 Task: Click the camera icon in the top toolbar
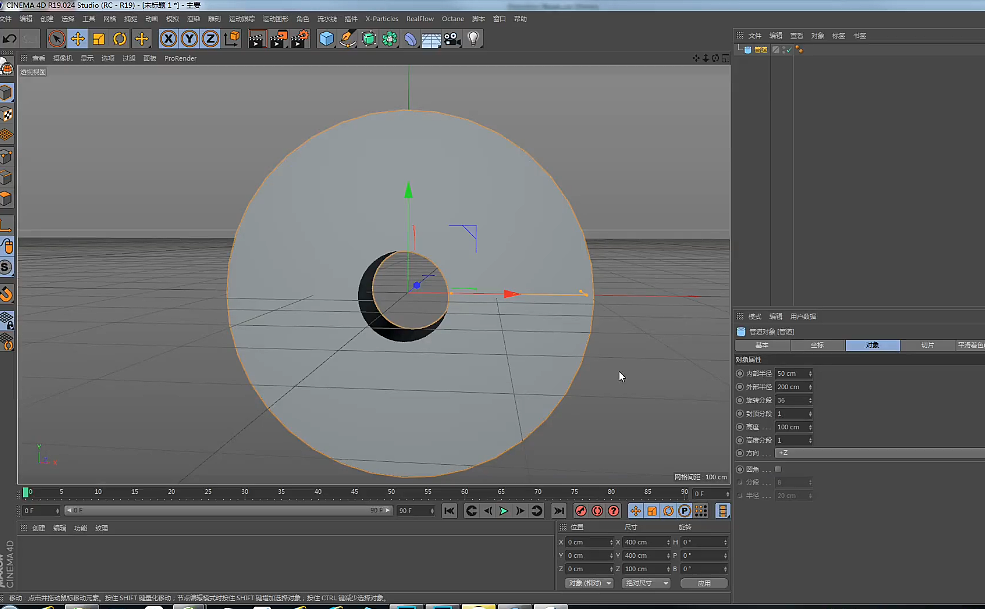(x=453, y=38)
